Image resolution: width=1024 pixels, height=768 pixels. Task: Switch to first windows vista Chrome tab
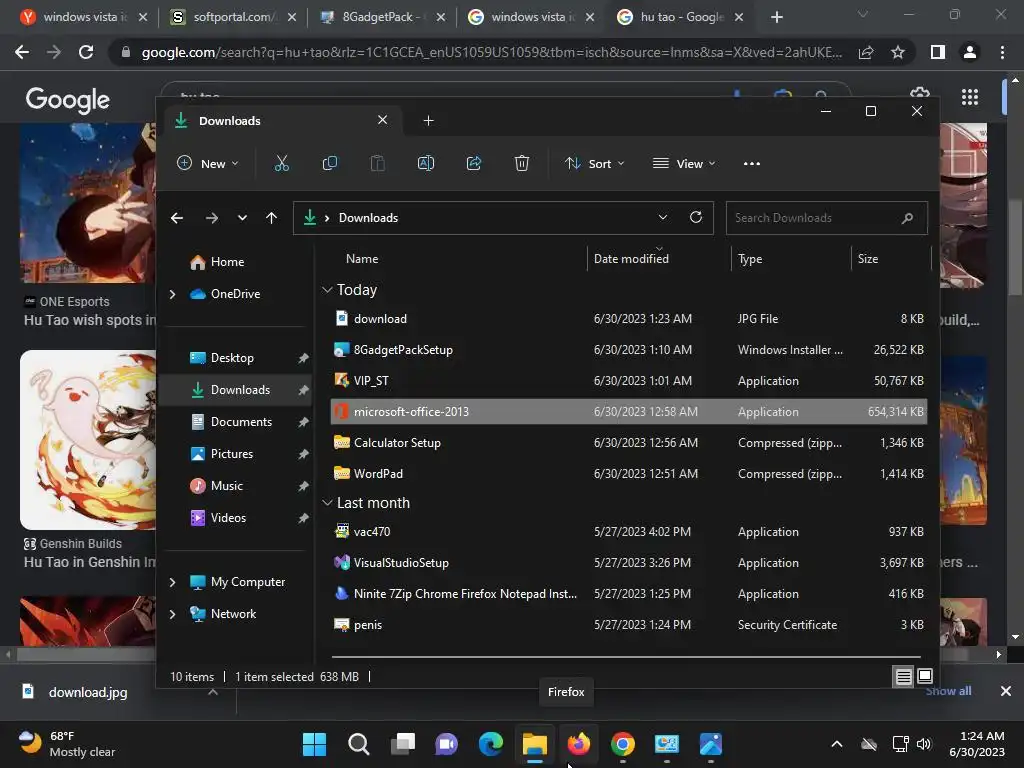coord(83,17)
